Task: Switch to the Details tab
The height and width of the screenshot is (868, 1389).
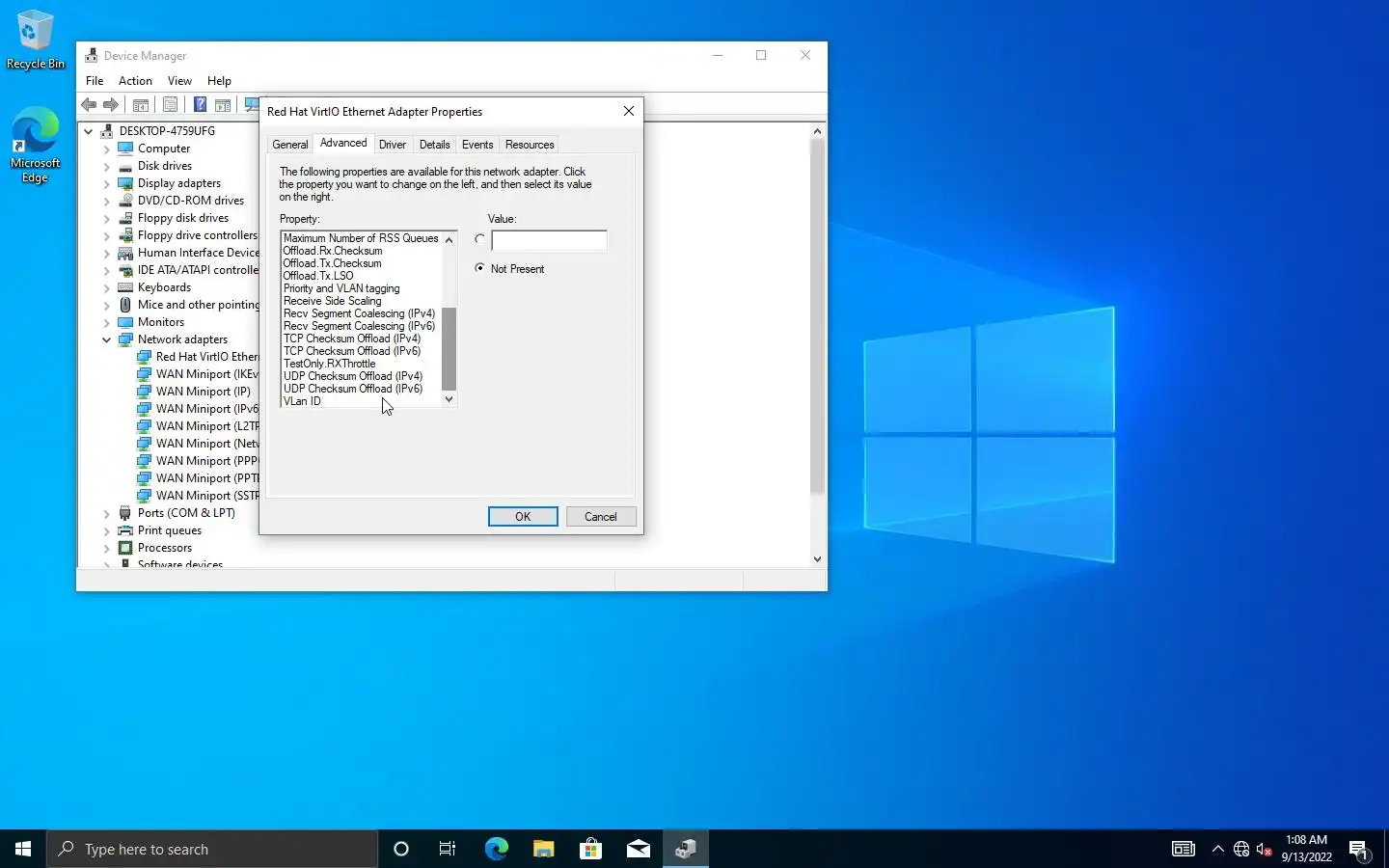Action: (x=435, y=145)
